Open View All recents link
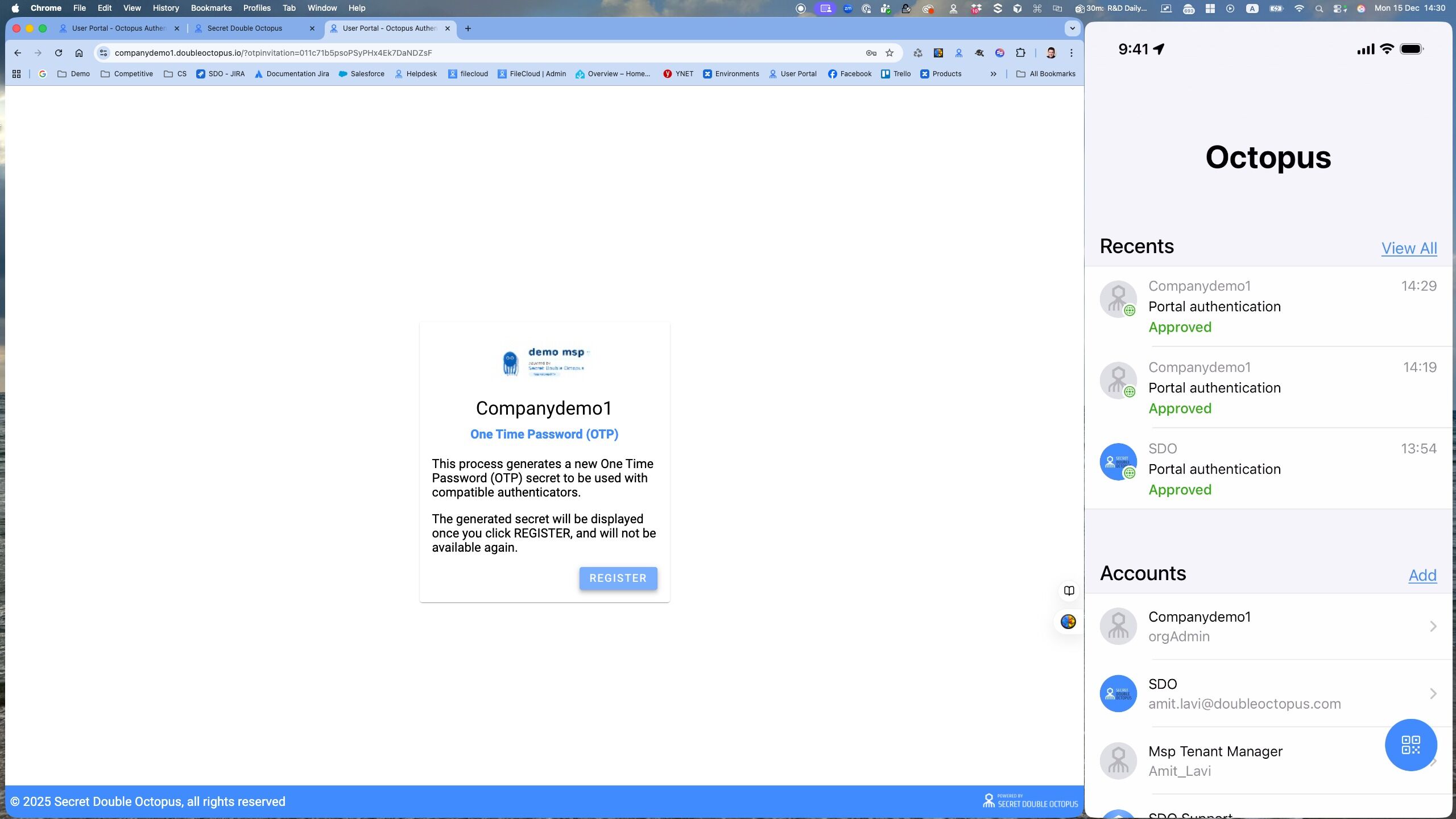The height and width of the screenshot is (819, 1456). tap(1409, 248)
